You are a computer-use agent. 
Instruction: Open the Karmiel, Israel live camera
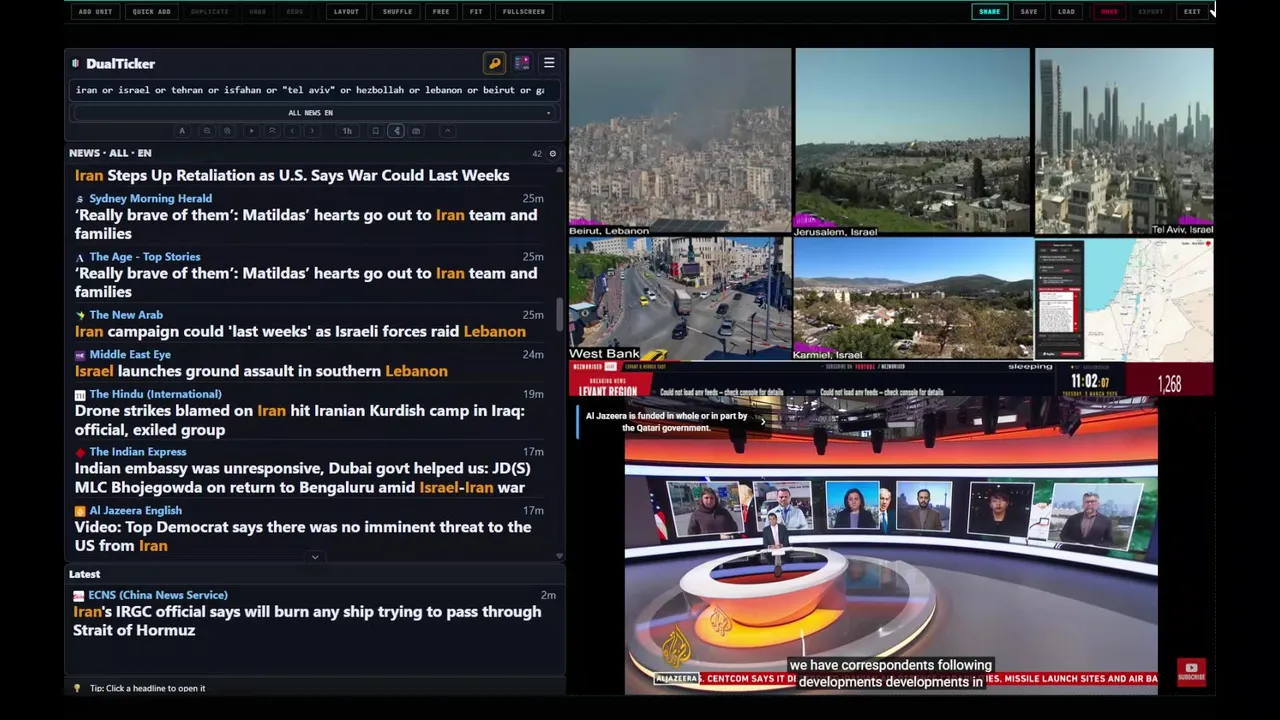(913, 299)
